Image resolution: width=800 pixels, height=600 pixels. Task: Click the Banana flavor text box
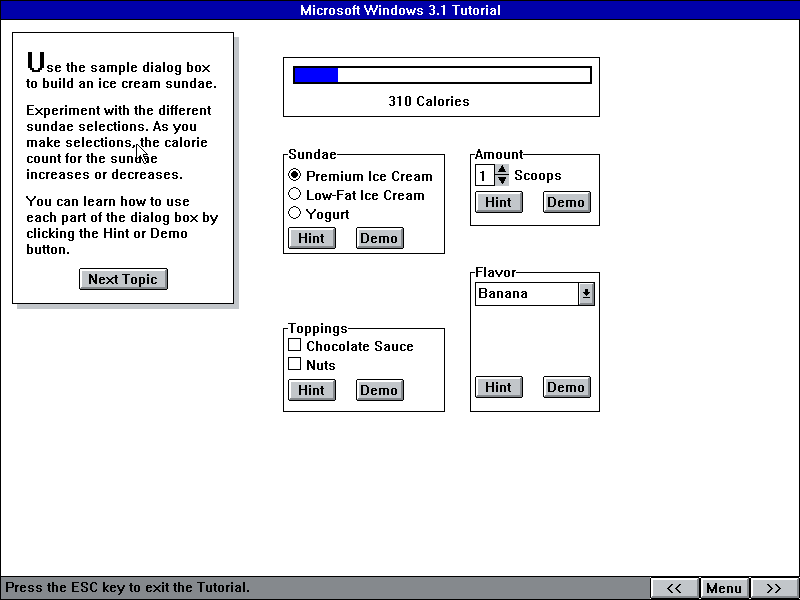(527, 294)
